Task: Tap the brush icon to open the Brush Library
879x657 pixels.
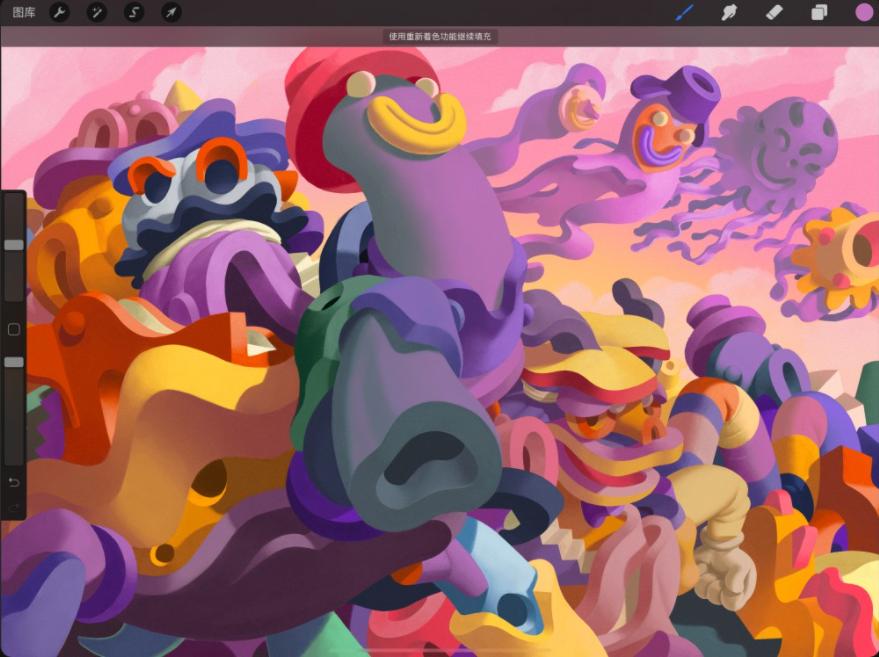Action: (685, 11)
